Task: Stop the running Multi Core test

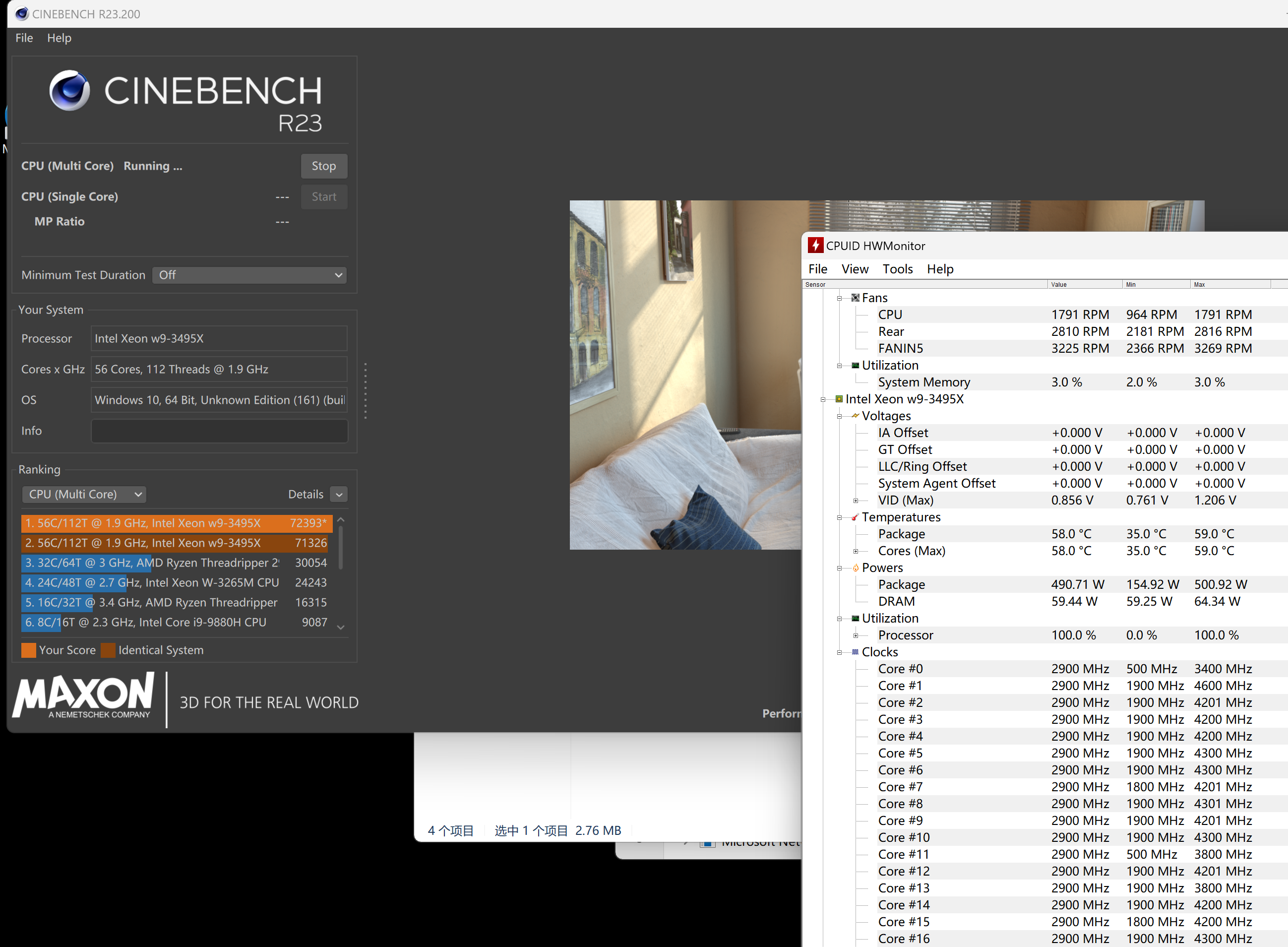Action: click(x=324, y=166)
